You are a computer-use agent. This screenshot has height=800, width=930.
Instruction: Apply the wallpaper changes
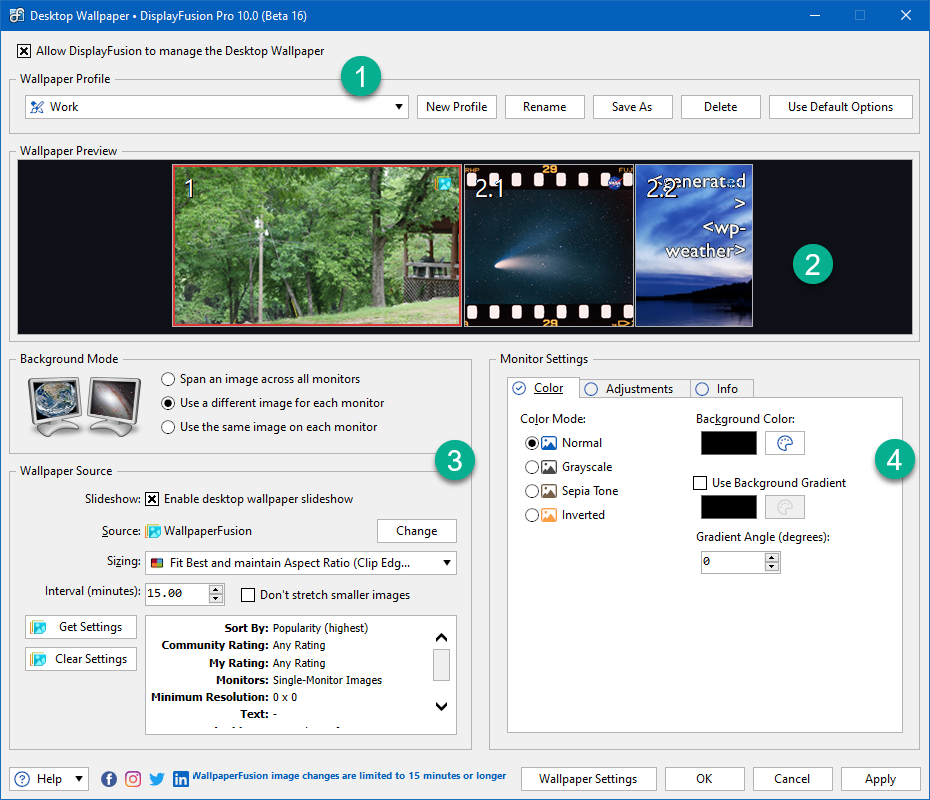coord(880,779)
